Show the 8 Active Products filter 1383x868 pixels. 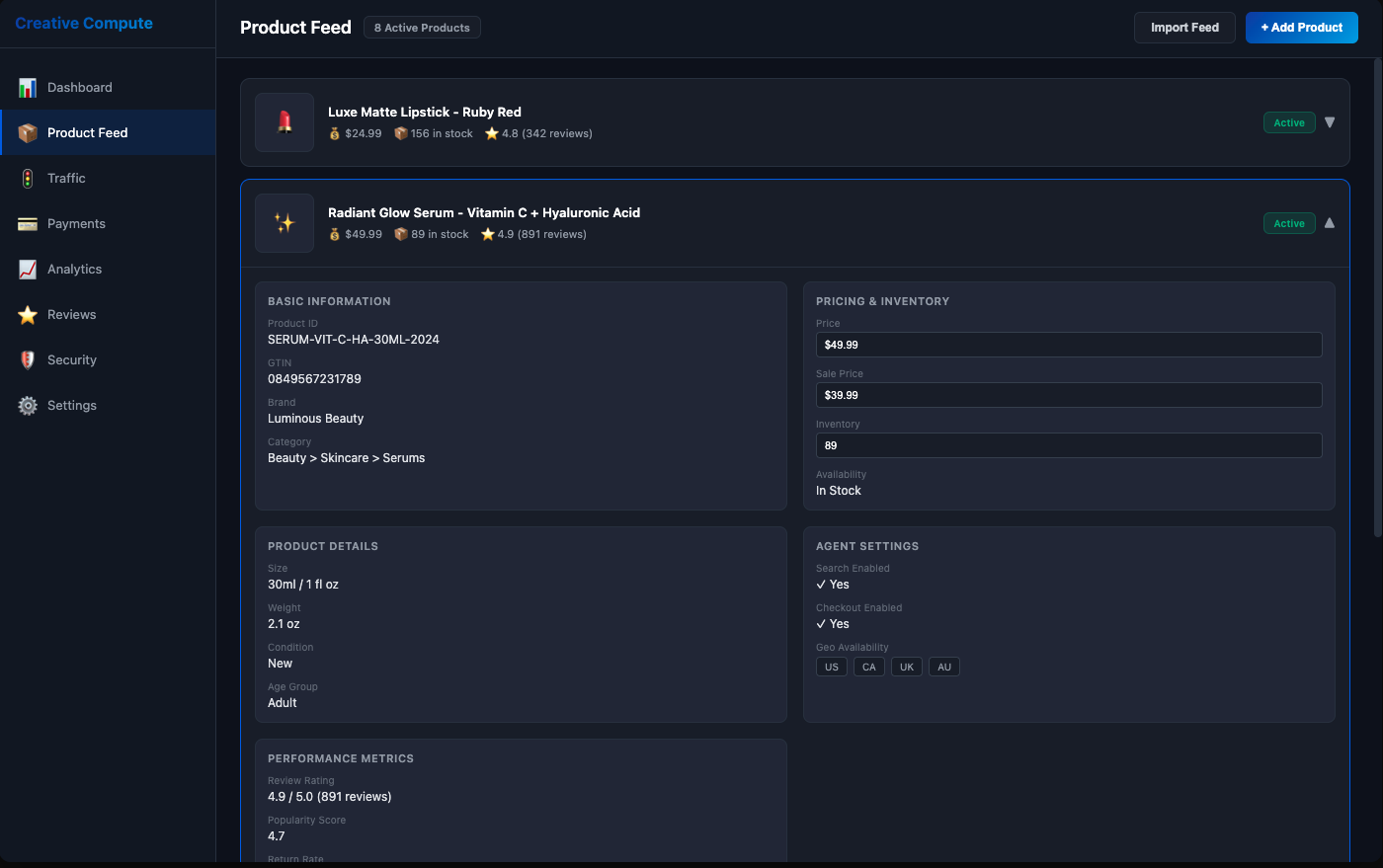click(422, 27)
